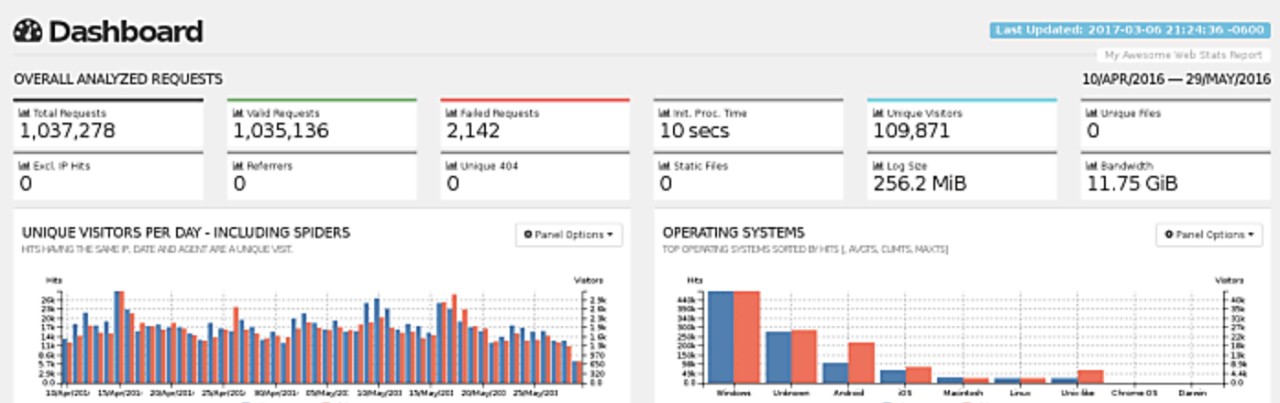Click the 1,035,136 valid requests value
This screenshot has width=1280, height=403.
[282, 130]
